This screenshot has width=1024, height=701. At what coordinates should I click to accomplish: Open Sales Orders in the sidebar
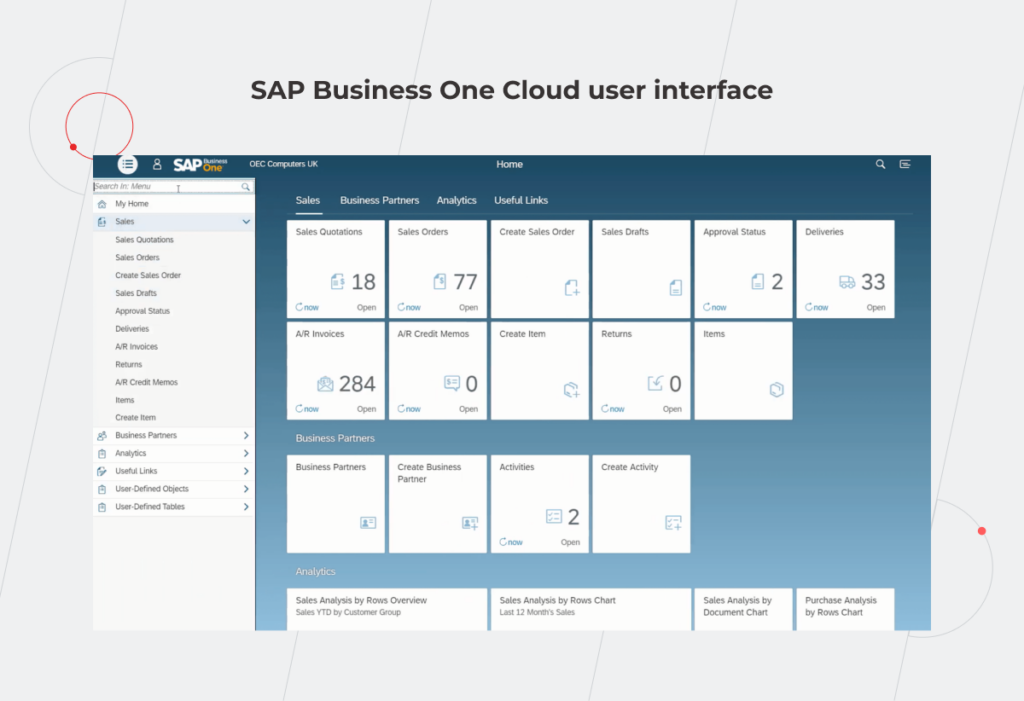pos(137,258)
